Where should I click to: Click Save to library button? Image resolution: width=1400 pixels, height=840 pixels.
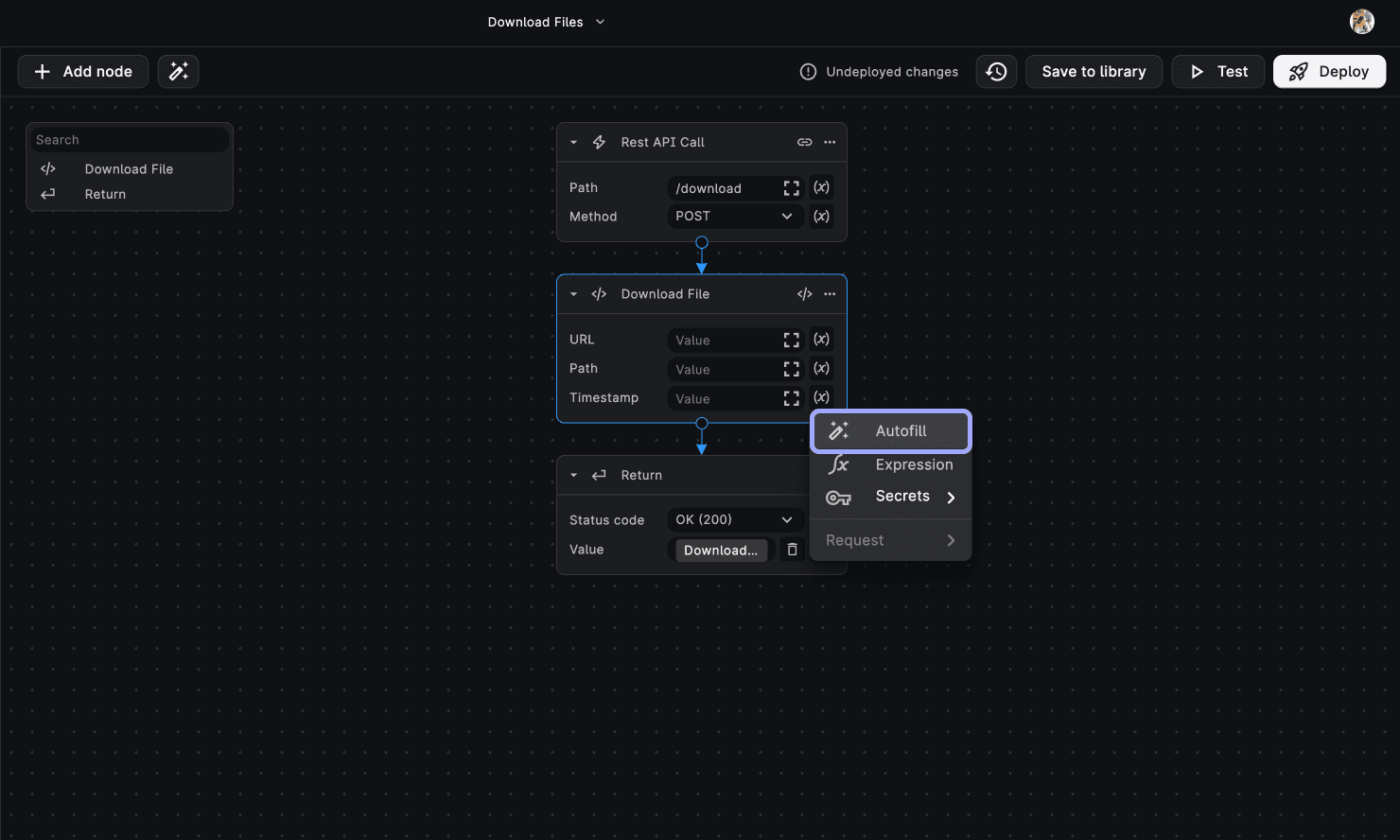pyautogui.click(x=1094, y=72)
